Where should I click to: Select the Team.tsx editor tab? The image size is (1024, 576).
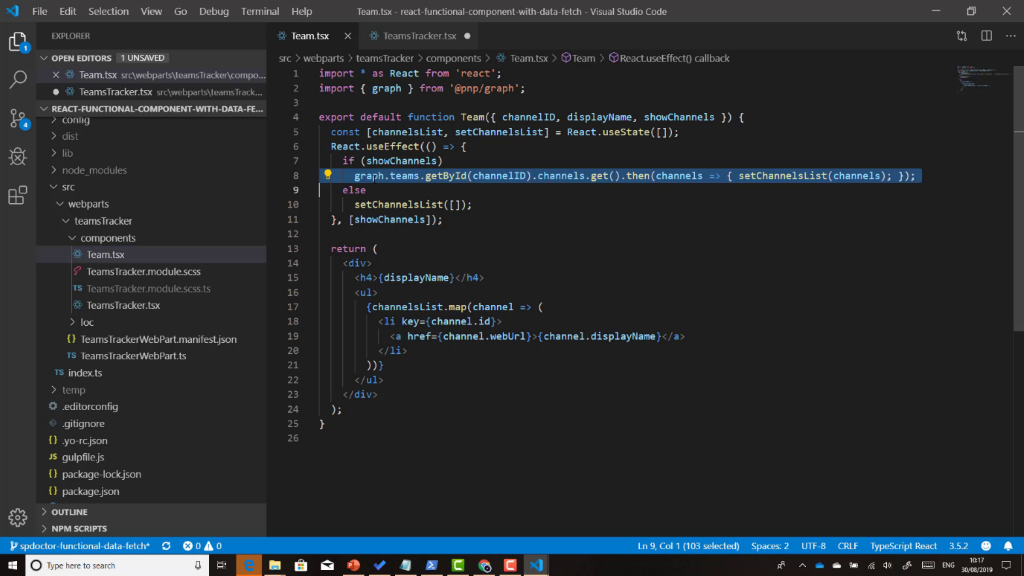310,36
